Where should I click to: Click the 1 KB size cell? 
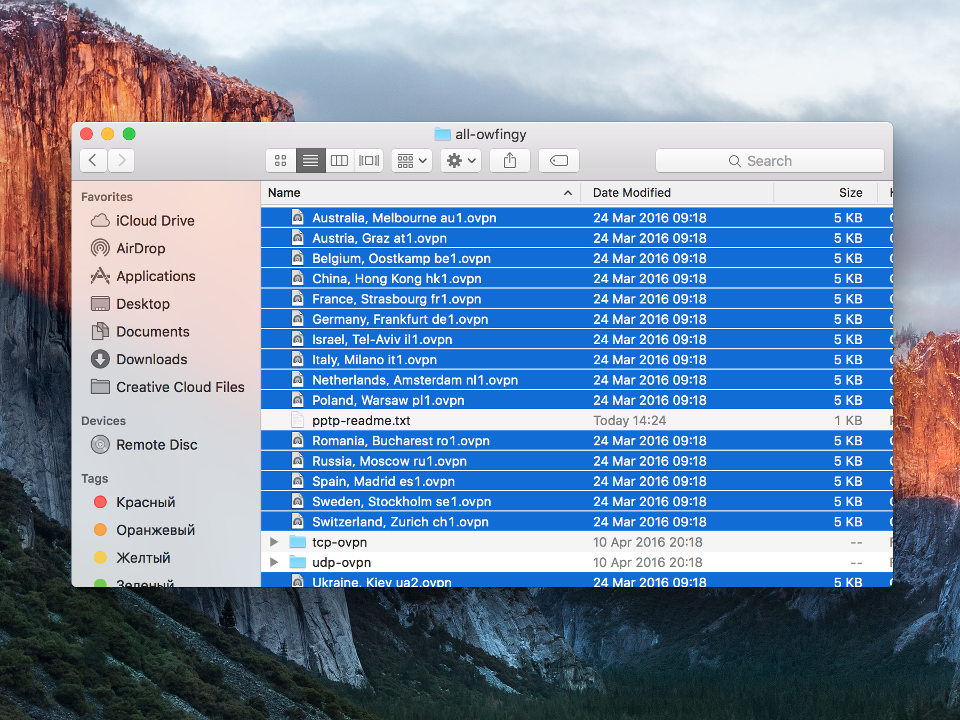848,421
